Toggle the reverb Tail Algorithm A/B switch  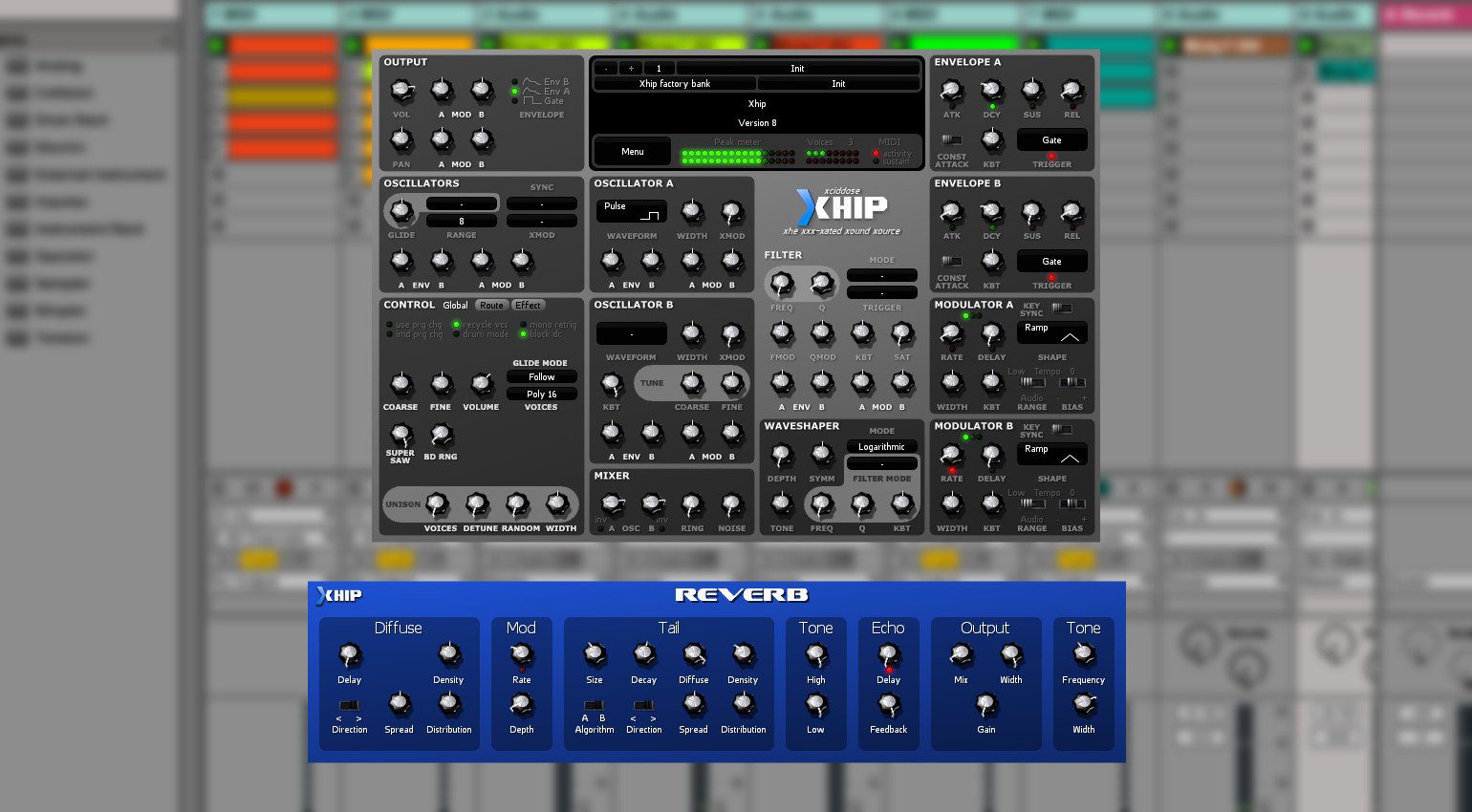click(594, 705)
